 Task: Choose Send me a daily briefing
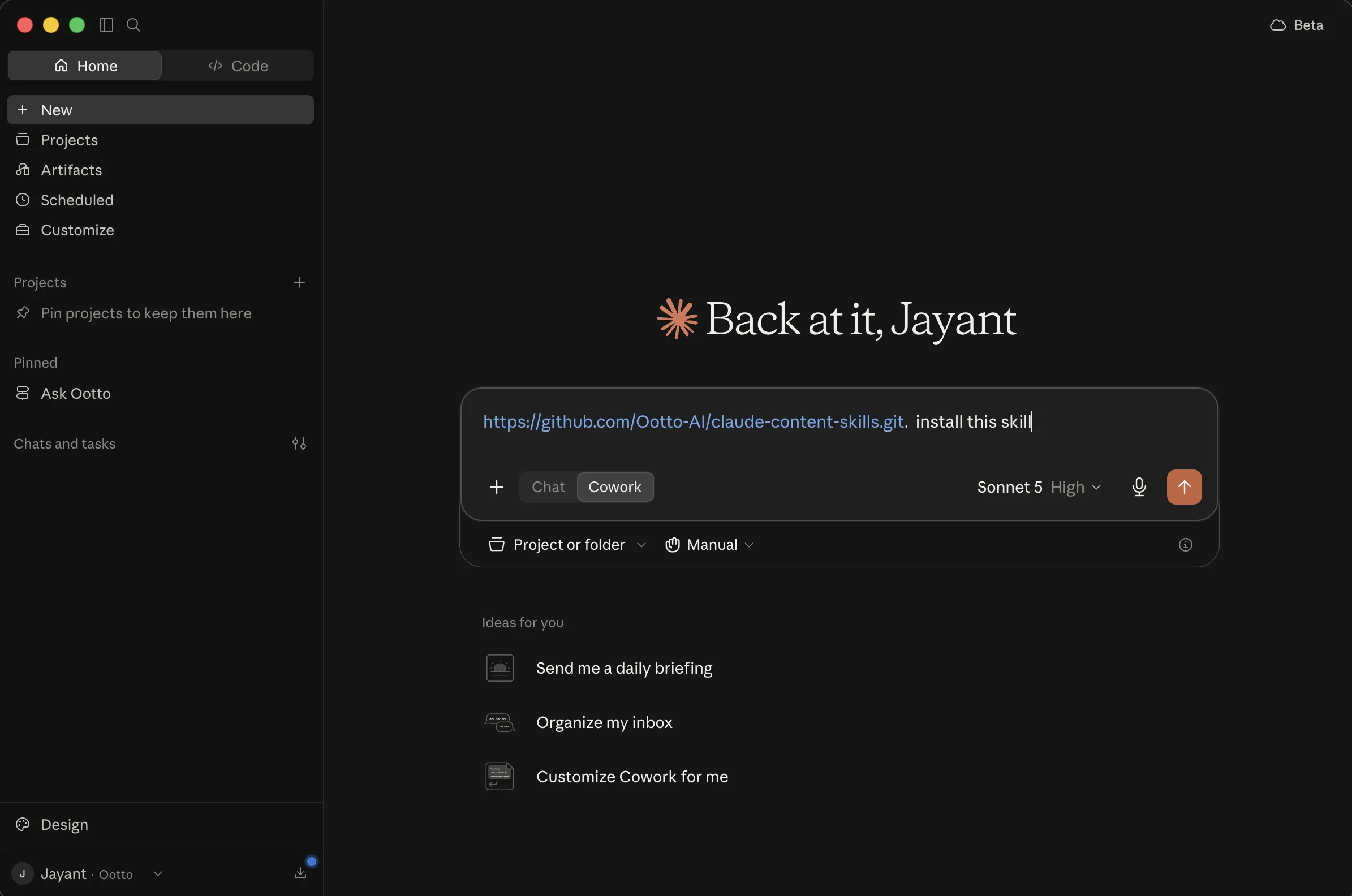[x=624, y=668]
